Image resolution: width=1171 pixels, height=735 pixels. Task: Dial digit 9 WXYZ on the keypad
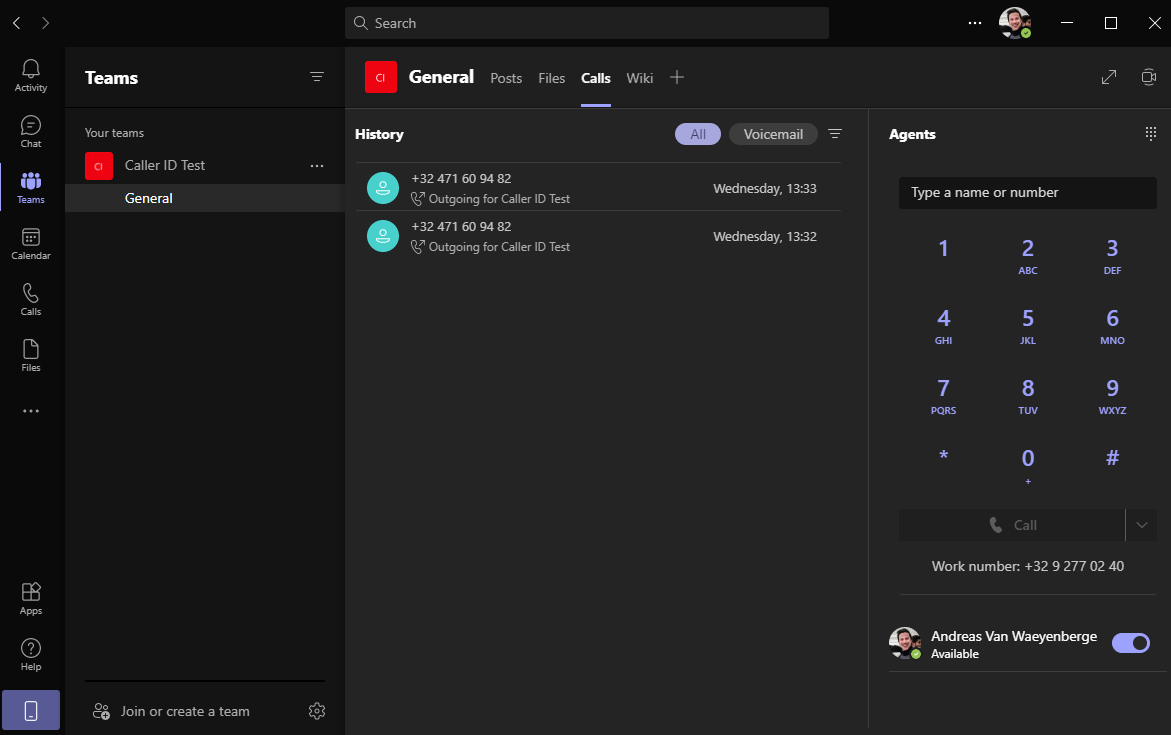tap(1112, 396)
